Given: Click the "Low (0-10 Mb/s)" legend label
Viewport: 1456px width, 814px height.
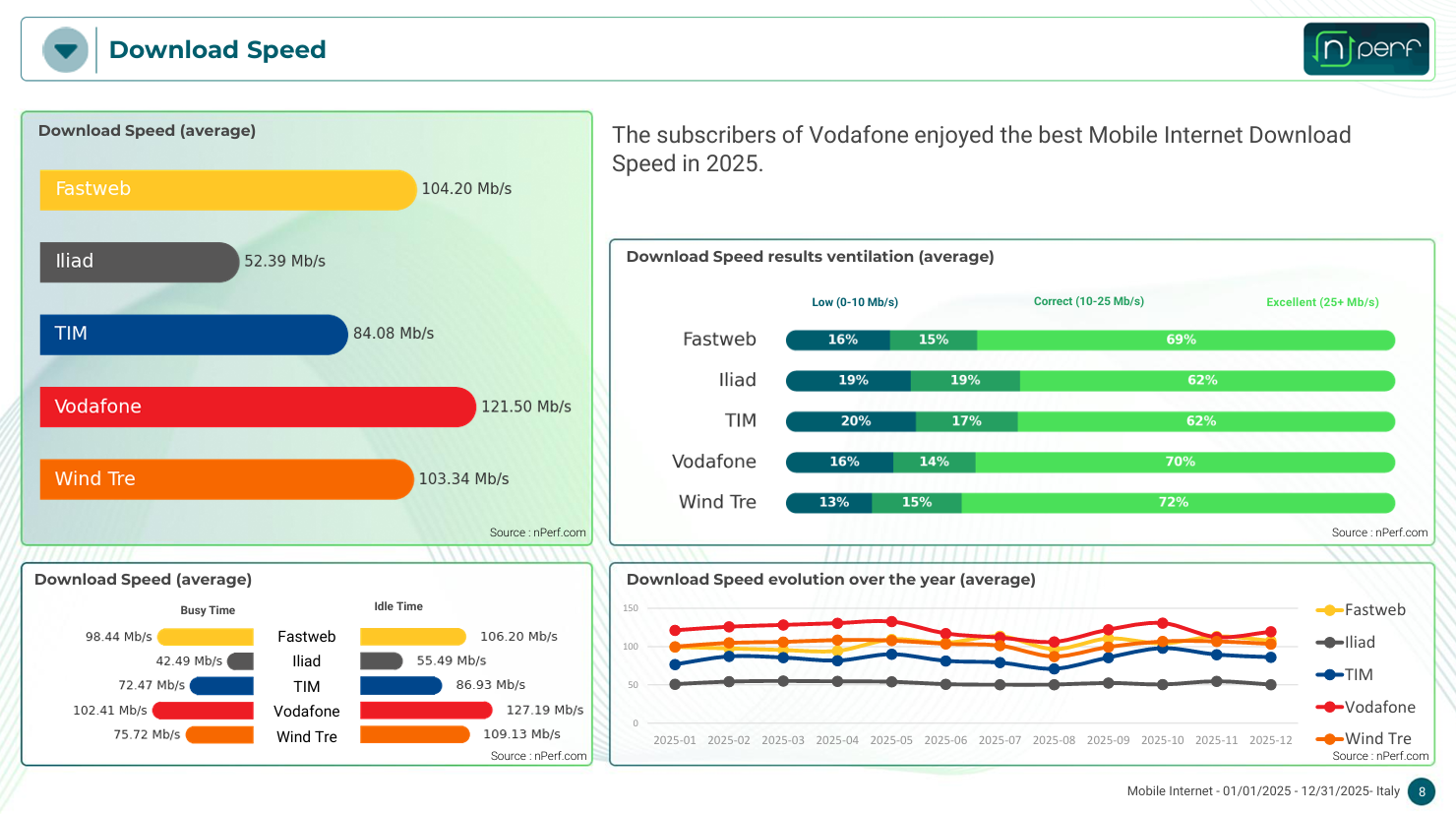Looking at the screenshot, I should 855,302.
